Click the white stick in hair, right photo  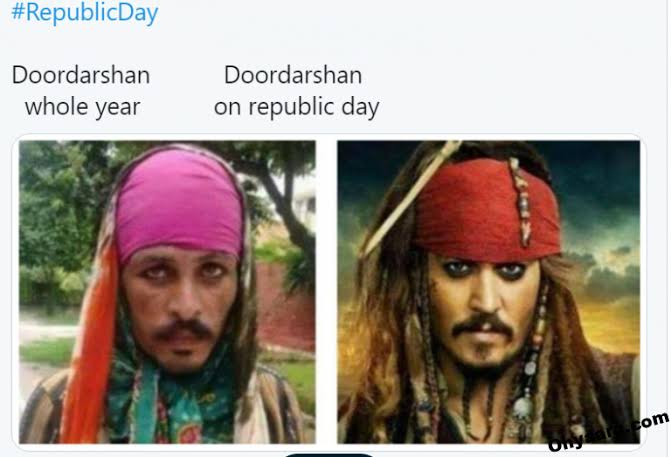pos(409,199)
